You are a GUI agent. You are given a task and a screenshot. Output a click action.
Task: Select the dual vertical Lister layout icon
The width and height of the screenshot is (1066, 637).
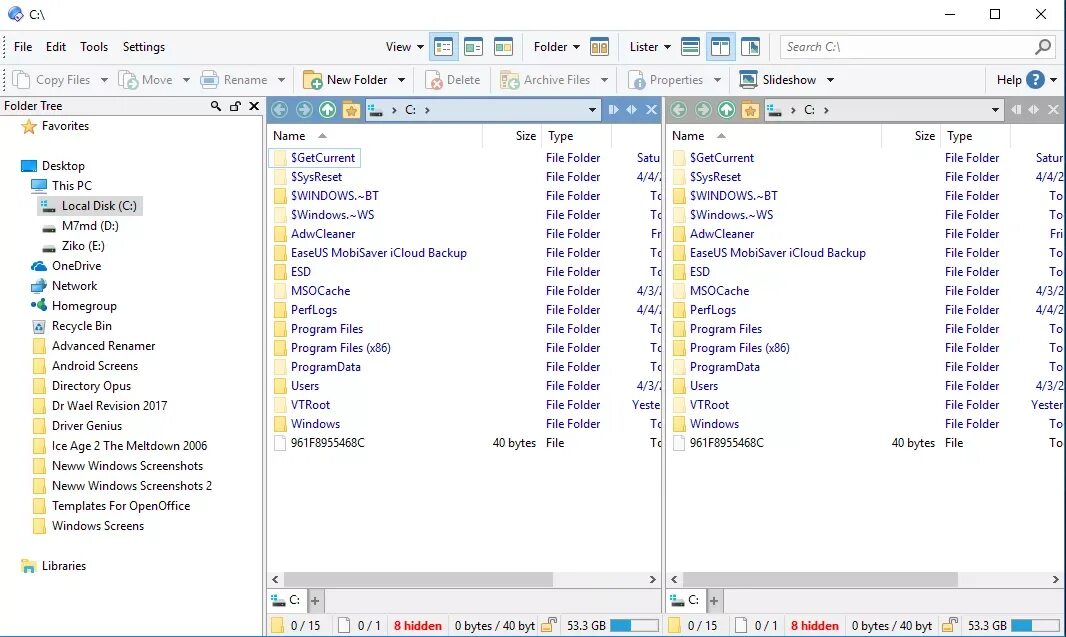(720, 46)
